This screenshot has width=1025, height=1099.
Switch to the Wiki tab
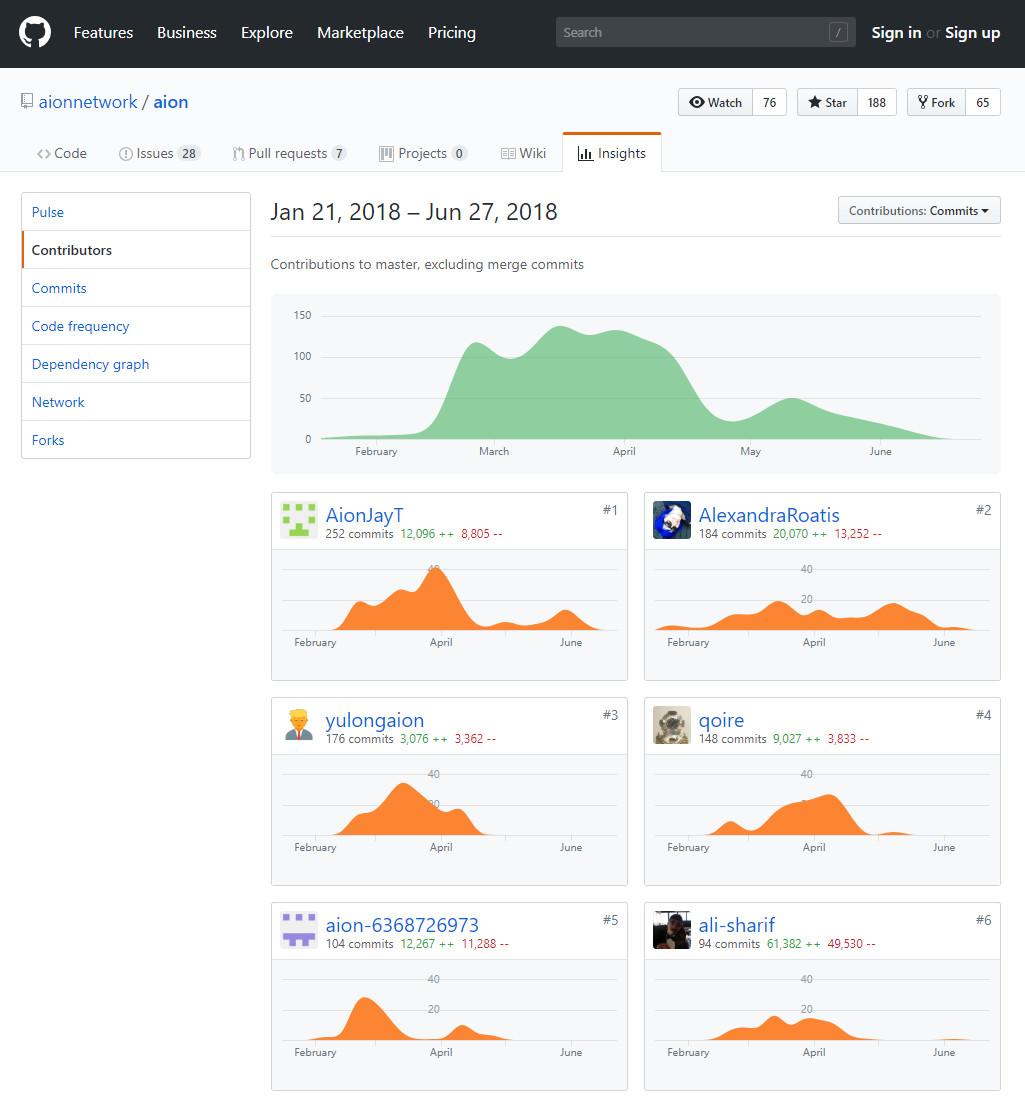pos(523,153)
